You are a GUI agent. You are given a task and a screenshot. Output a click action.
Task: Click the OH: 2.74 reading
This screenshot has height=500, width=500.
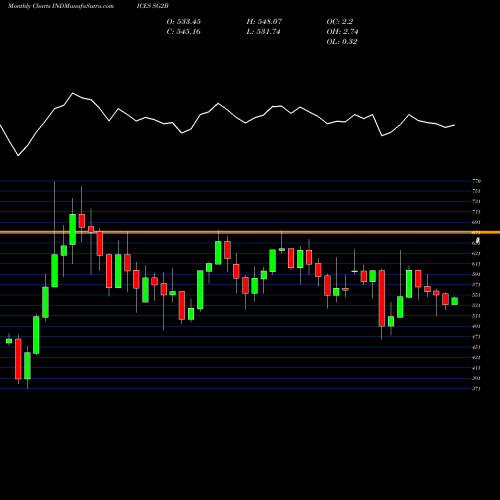click(x=342, y=32)
